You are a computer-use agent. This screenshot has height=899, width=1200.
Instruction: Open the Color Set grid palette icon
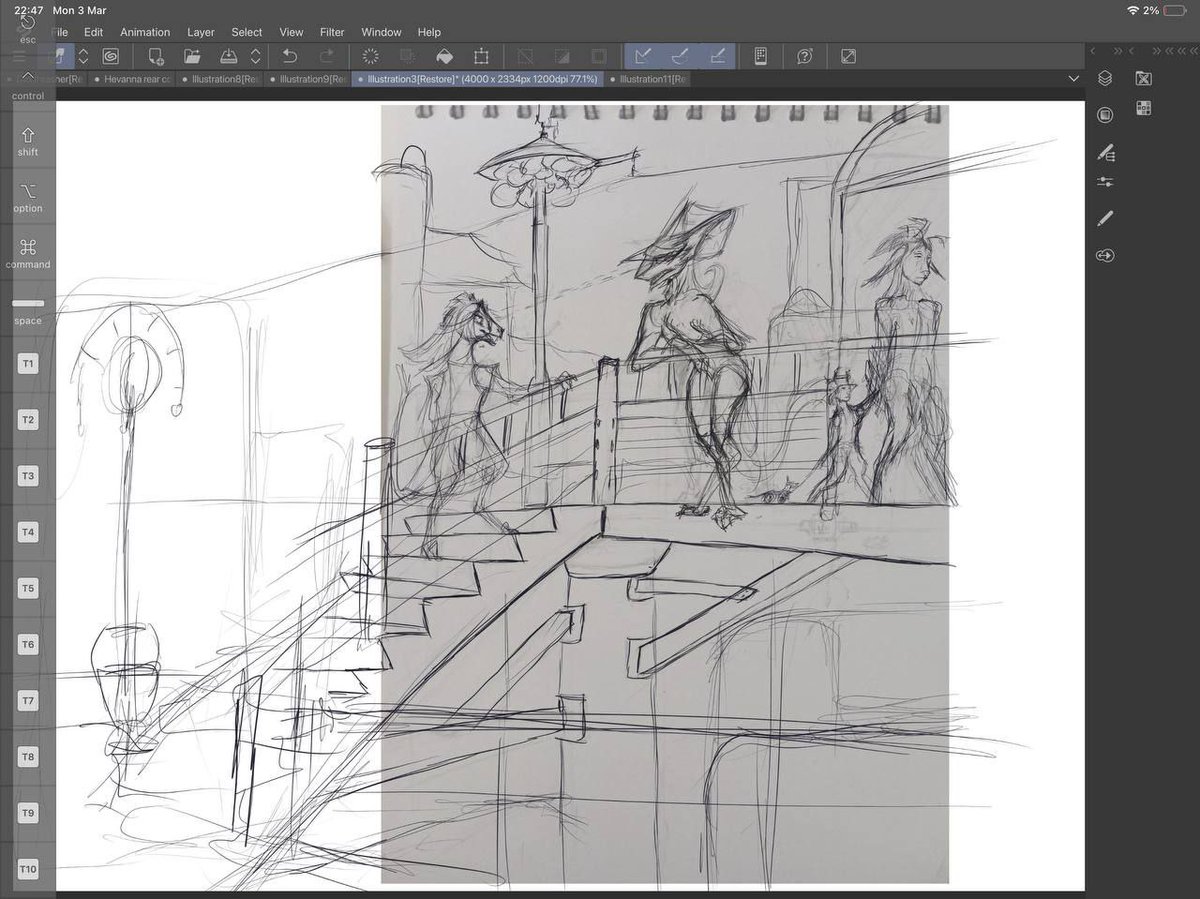[1144, 108]
